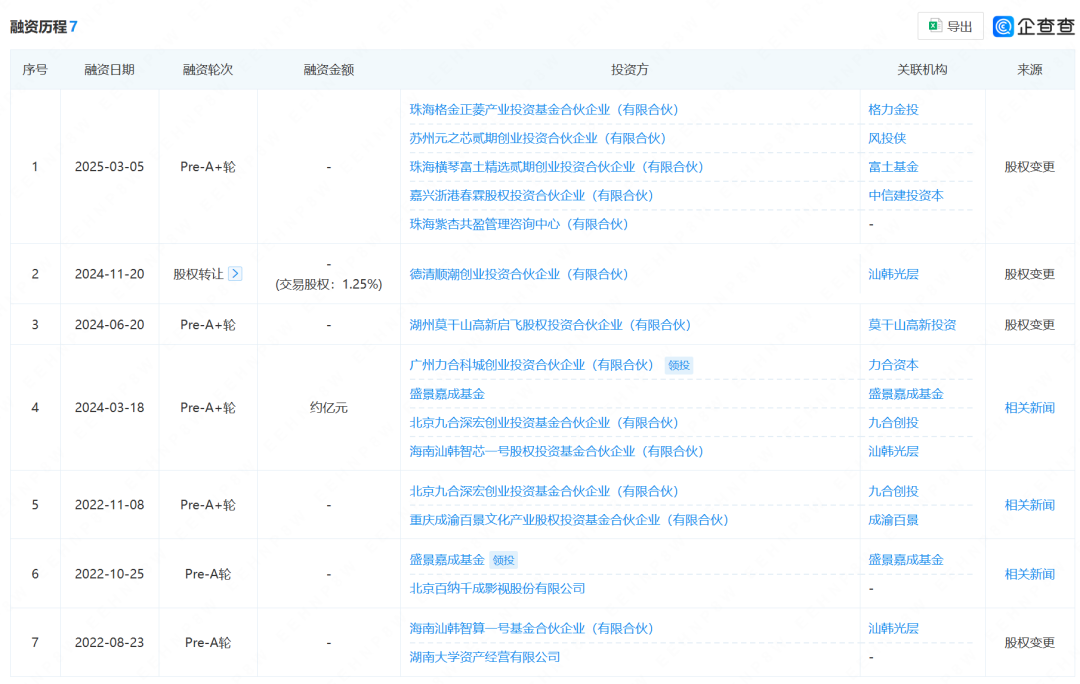The width and height of the screenshot is (1080, 684).
Task: Click the 来源 column header
Action: [x=1030, y=70]
